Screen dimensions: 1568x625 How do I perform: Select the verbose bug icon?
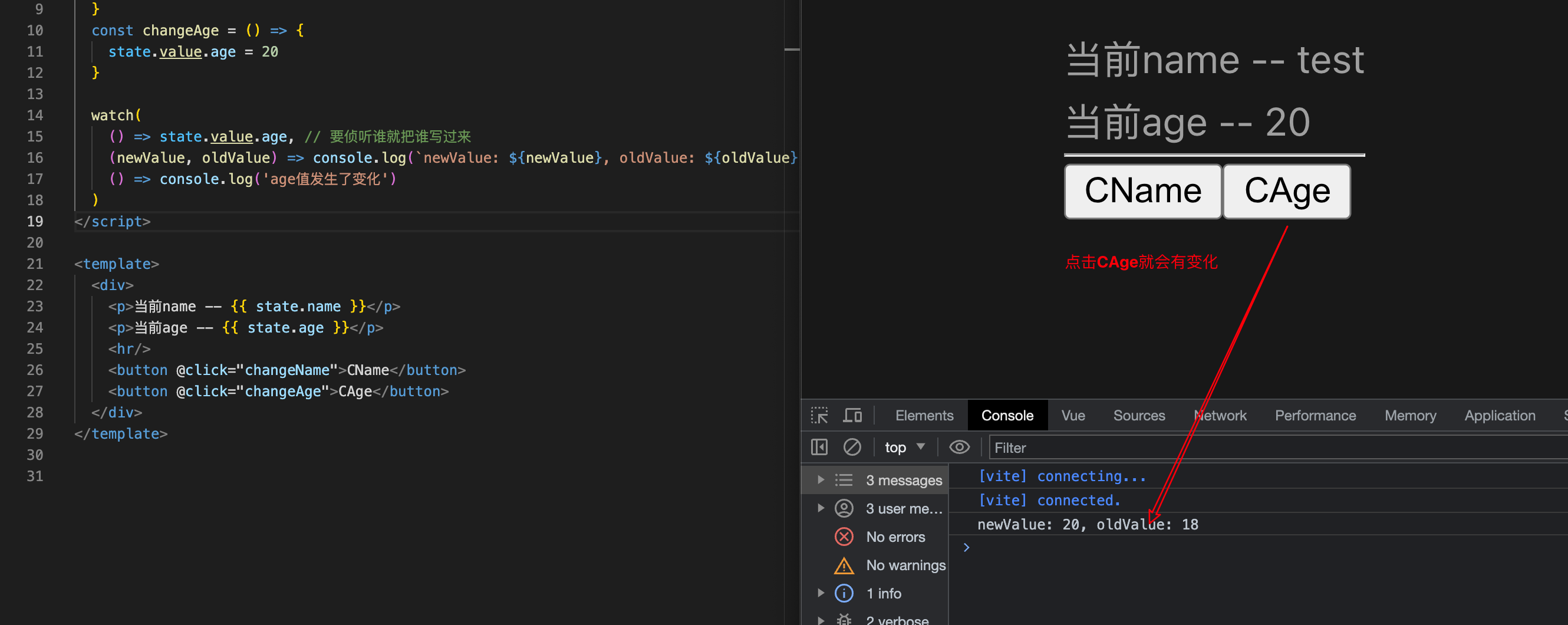(x=844, y=620)
